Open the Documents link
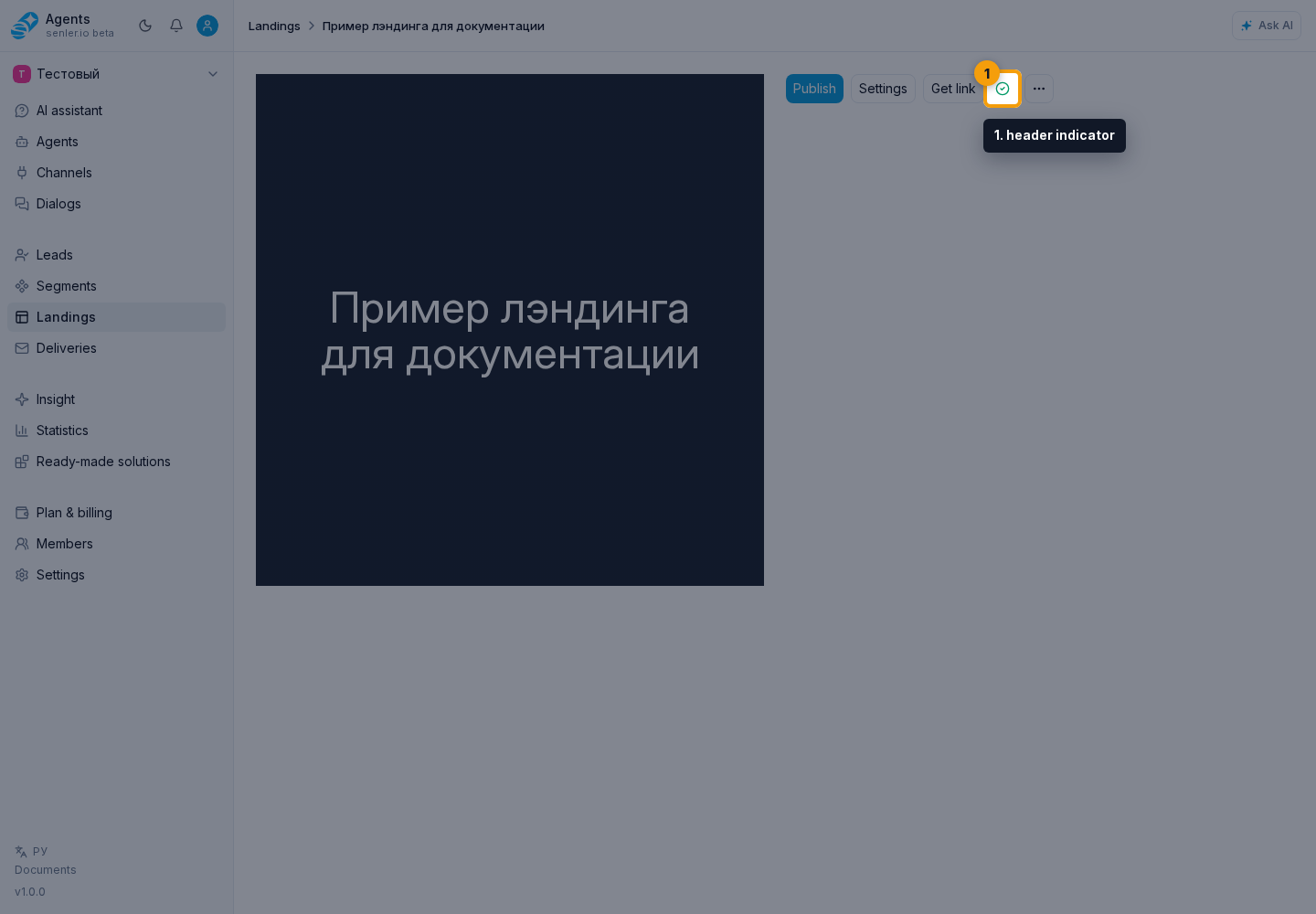This screenshot has height=914, width=1316. [46, 870]
